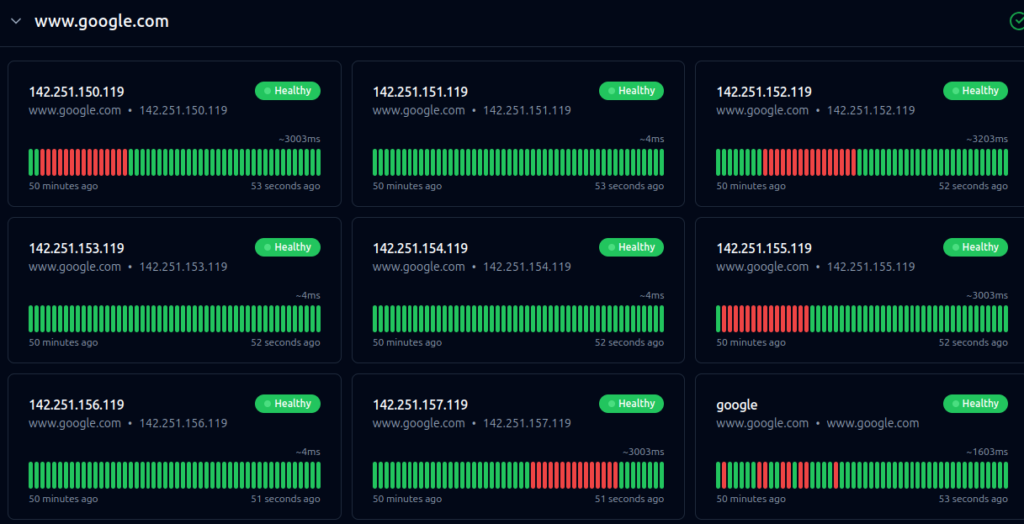Click Healthy badge on the google card
This screenshot has width=1024, height=524.
(x=975, y=404)
